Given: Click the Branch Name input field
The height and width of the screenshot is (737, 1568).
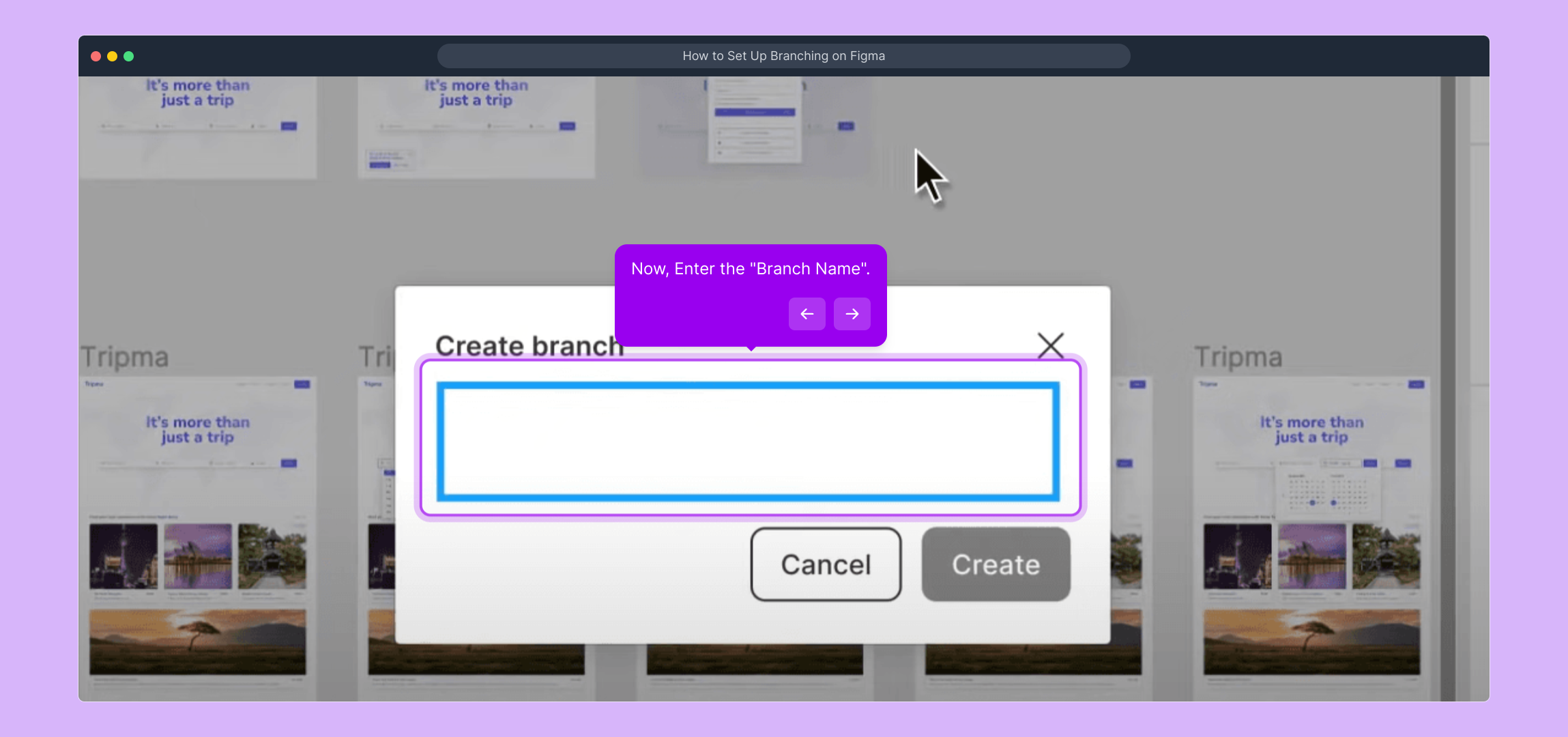Looking at the screenshot, I should coord(748,442).
